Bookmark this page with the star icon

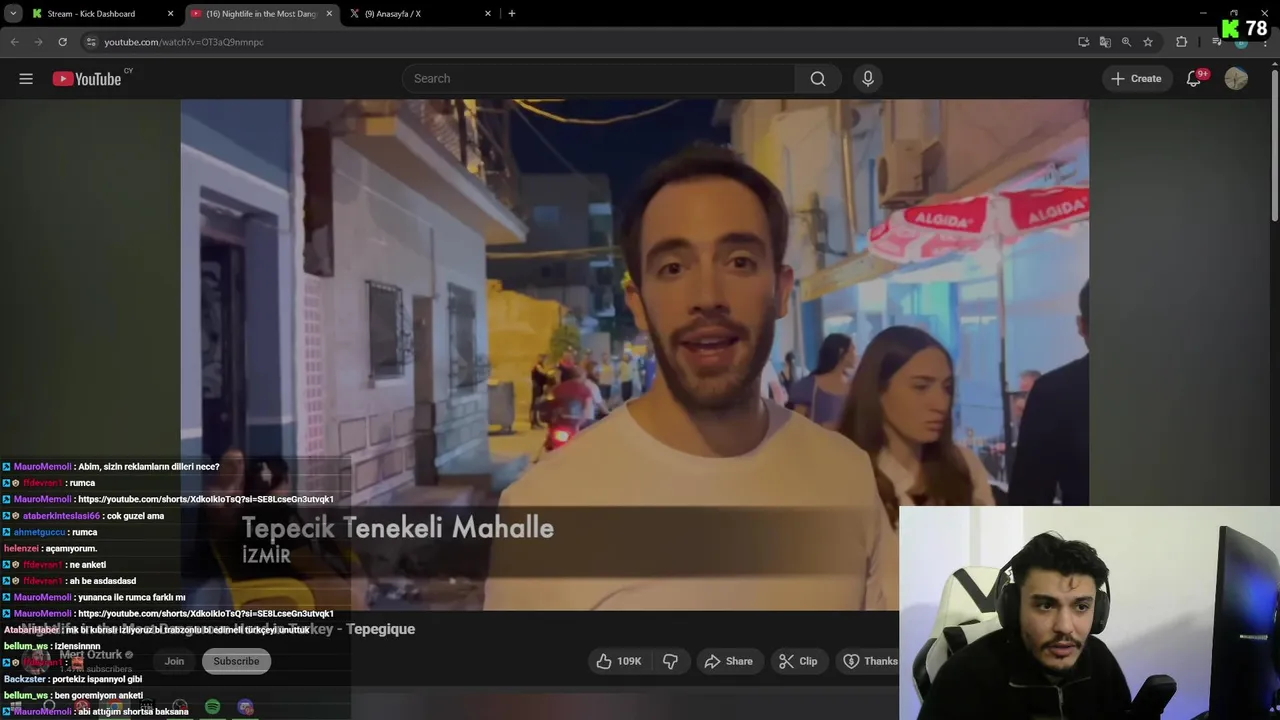[1148, 42]
